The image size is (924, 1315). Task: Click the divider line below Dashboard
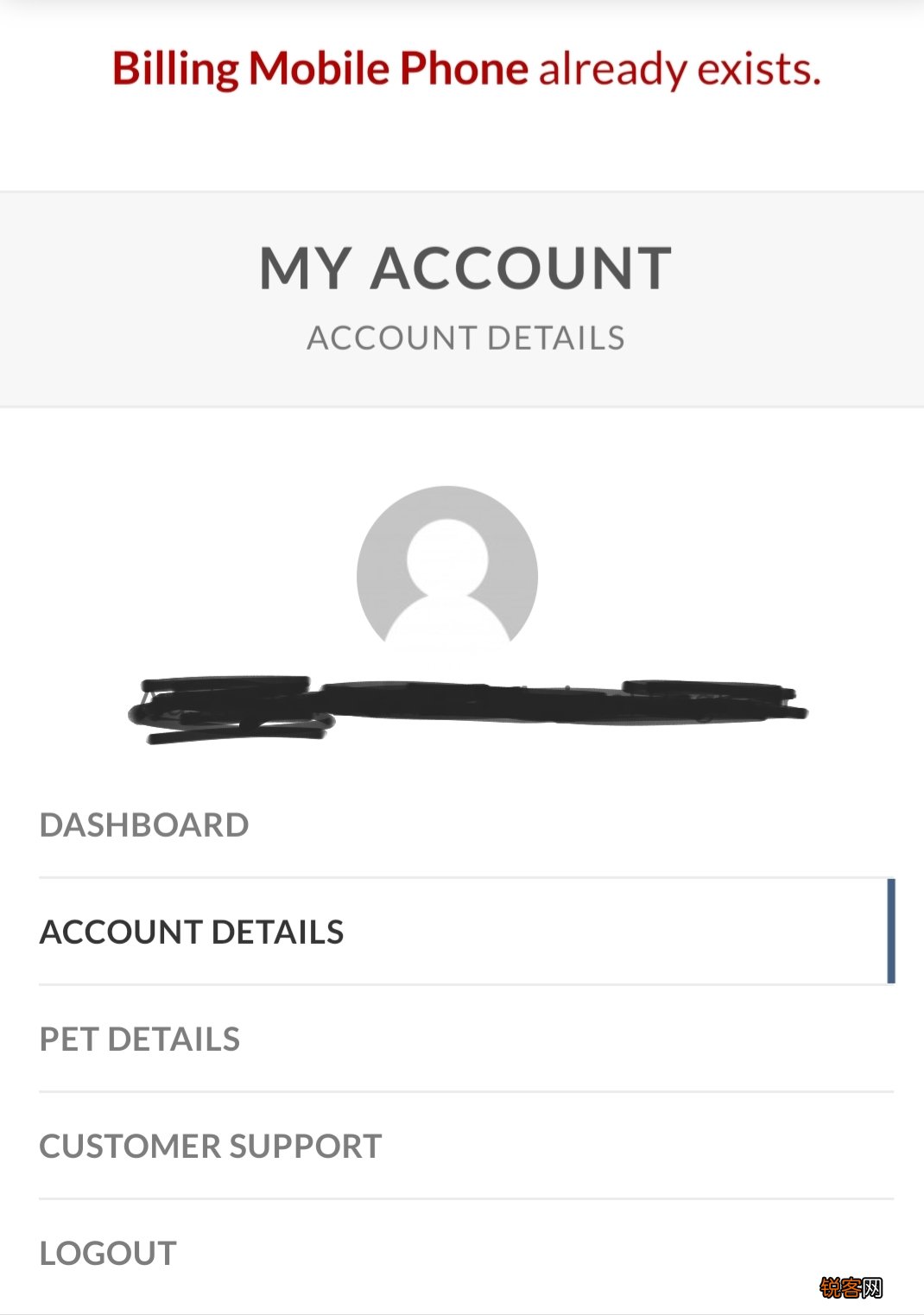[466, 878]
